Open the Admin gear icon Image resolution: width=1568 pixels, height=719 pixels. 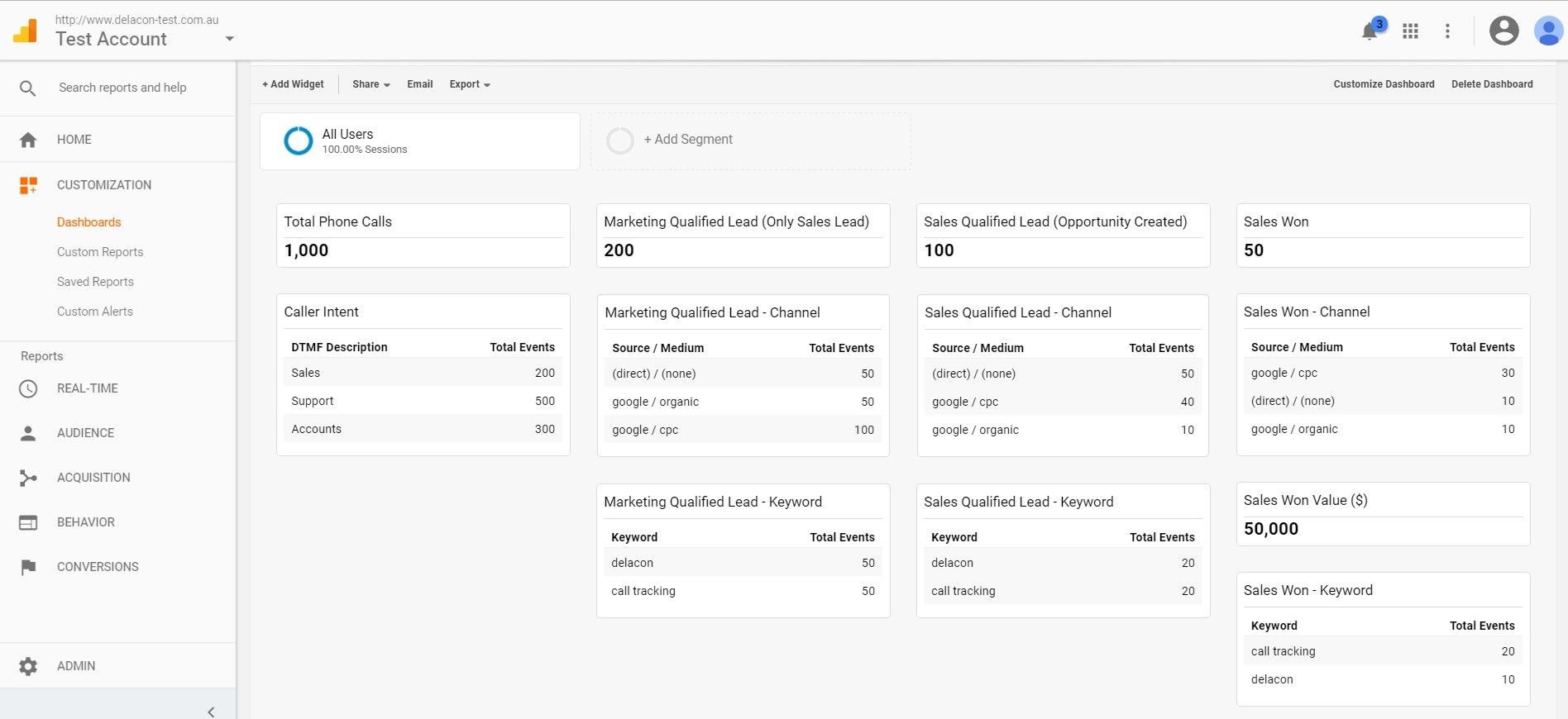[28, 666]
